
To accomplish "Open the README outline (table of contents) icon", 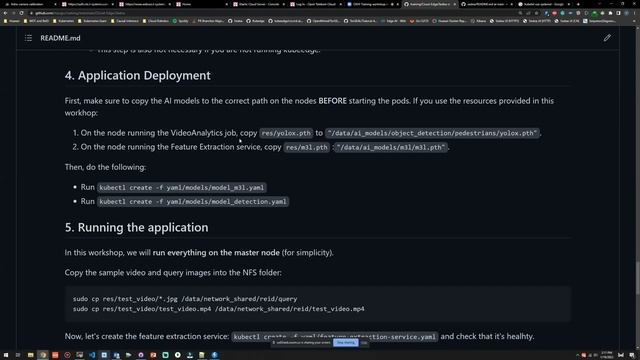I will [x=28, y=38].
